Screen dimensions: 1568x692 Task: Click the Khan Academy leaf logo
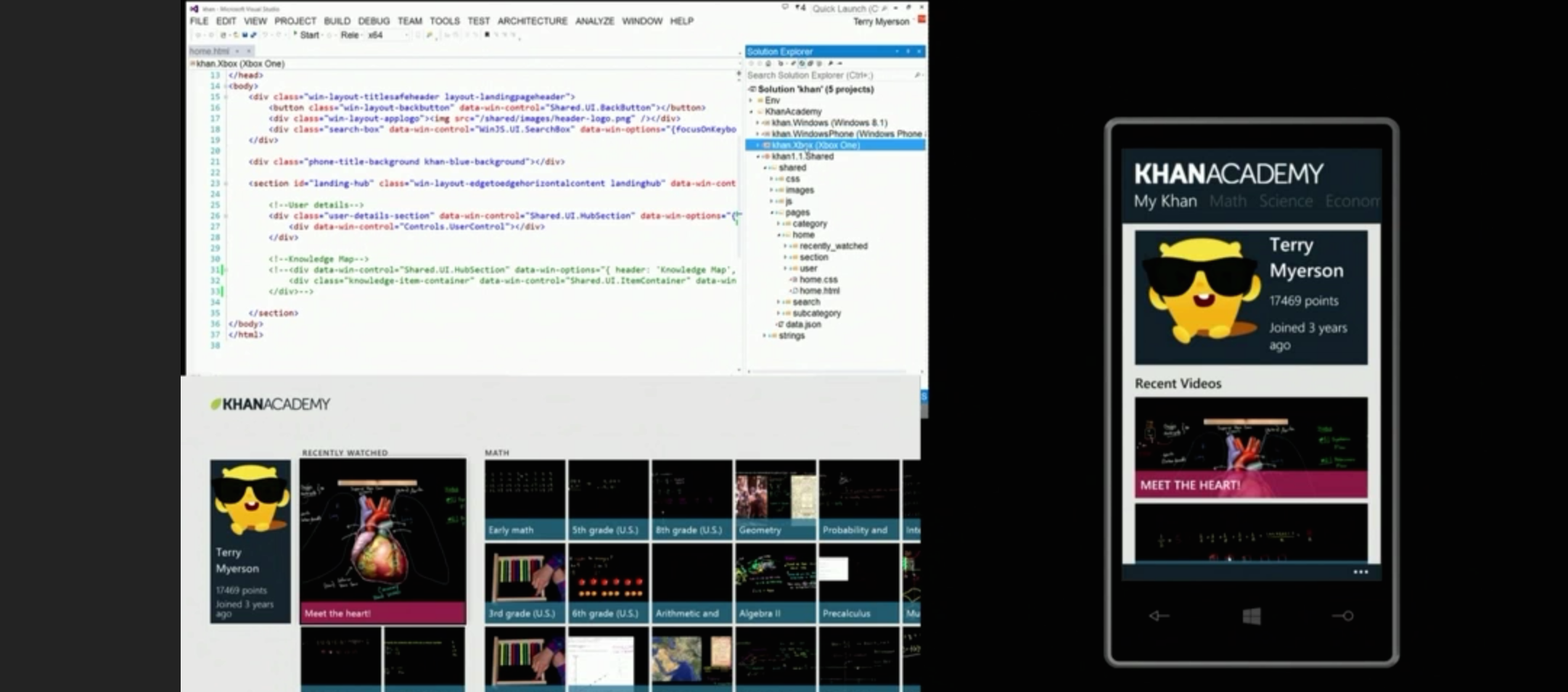click(216, 404)
